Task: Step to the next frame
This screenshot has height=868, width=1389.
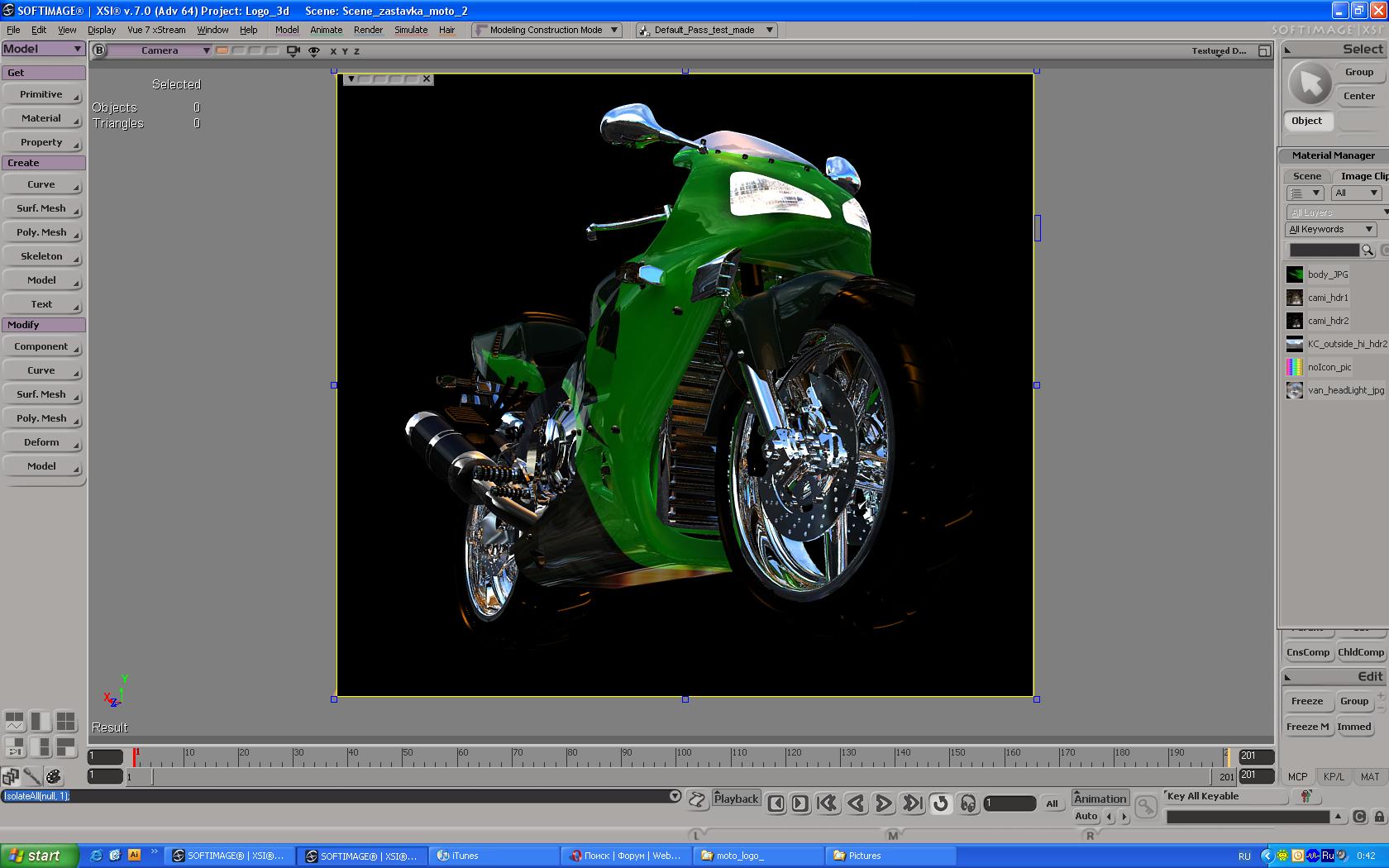Action: click(800, 803)
